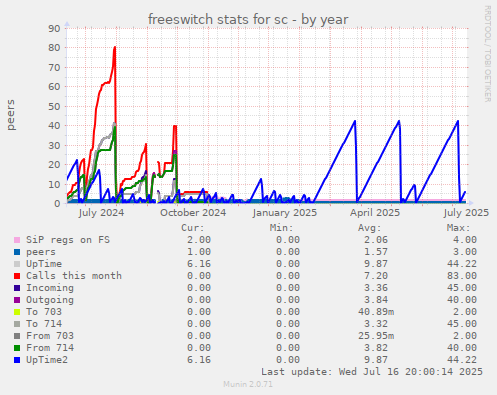Select the 'UpTime' legend label
Viewport: 497px width, 395px height.
tap(44, 264)
